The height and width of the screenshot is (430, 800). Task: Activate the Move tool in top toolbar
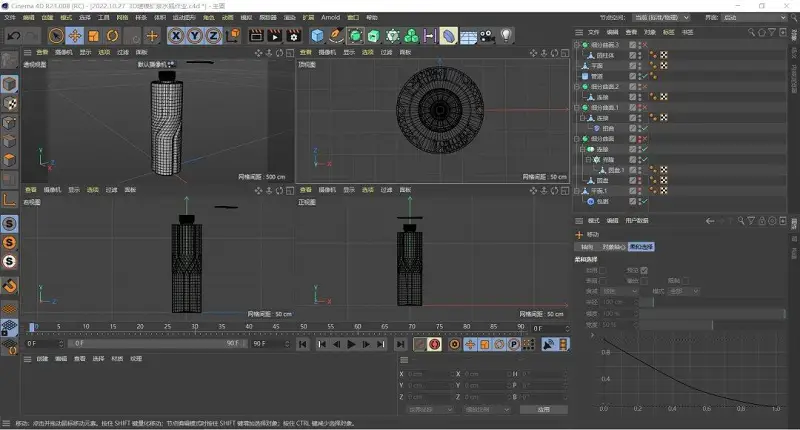click(x=75, y=36)
